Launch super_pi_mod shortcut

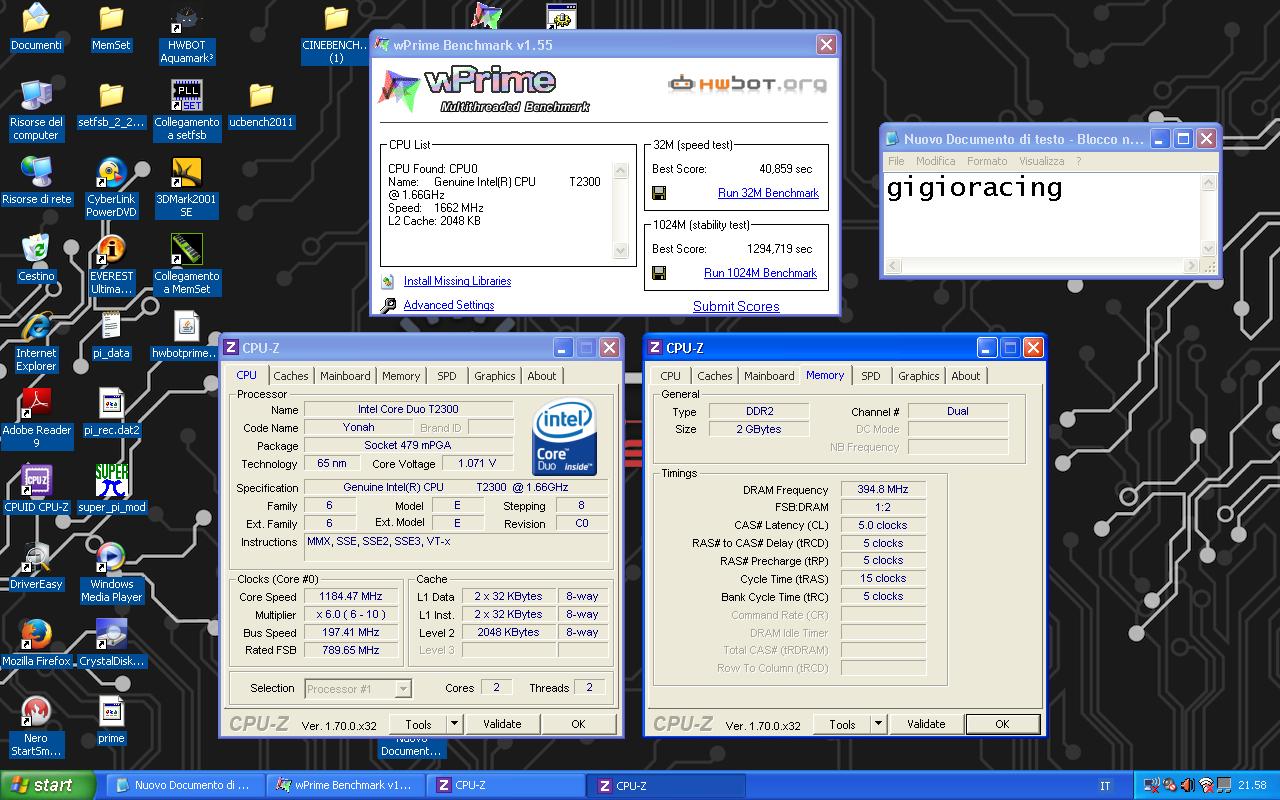tap(111, 489)
